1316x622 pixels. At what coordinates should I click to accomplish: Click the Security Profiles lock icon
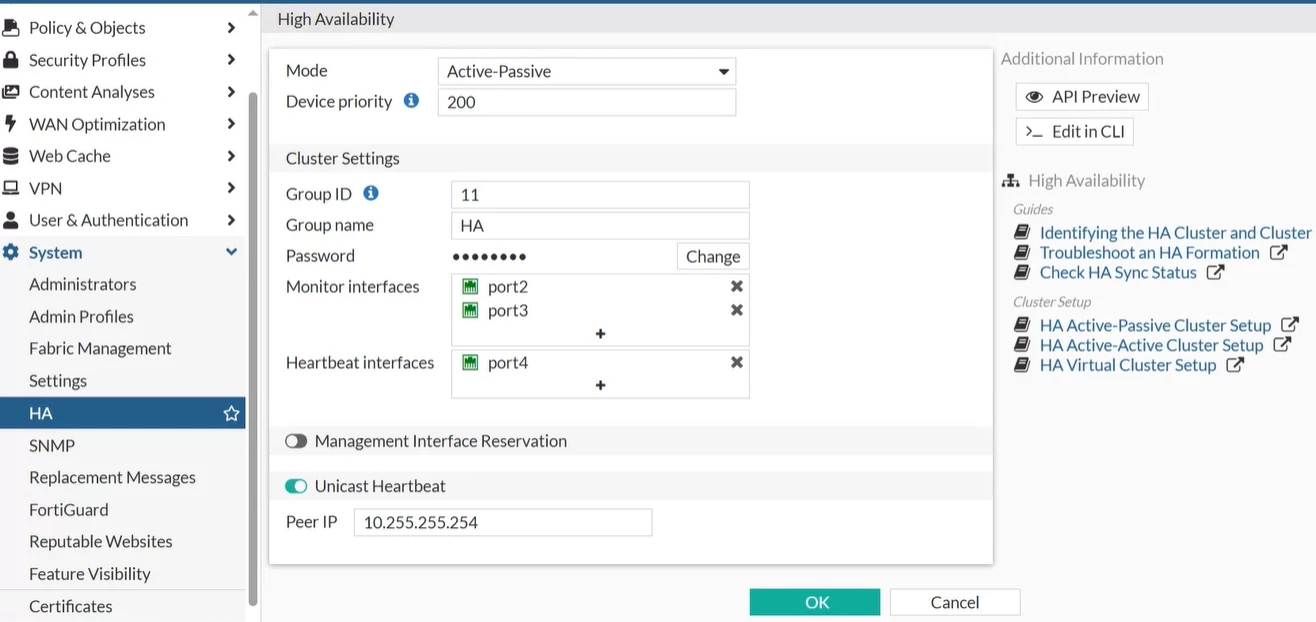tap(11, 60)
